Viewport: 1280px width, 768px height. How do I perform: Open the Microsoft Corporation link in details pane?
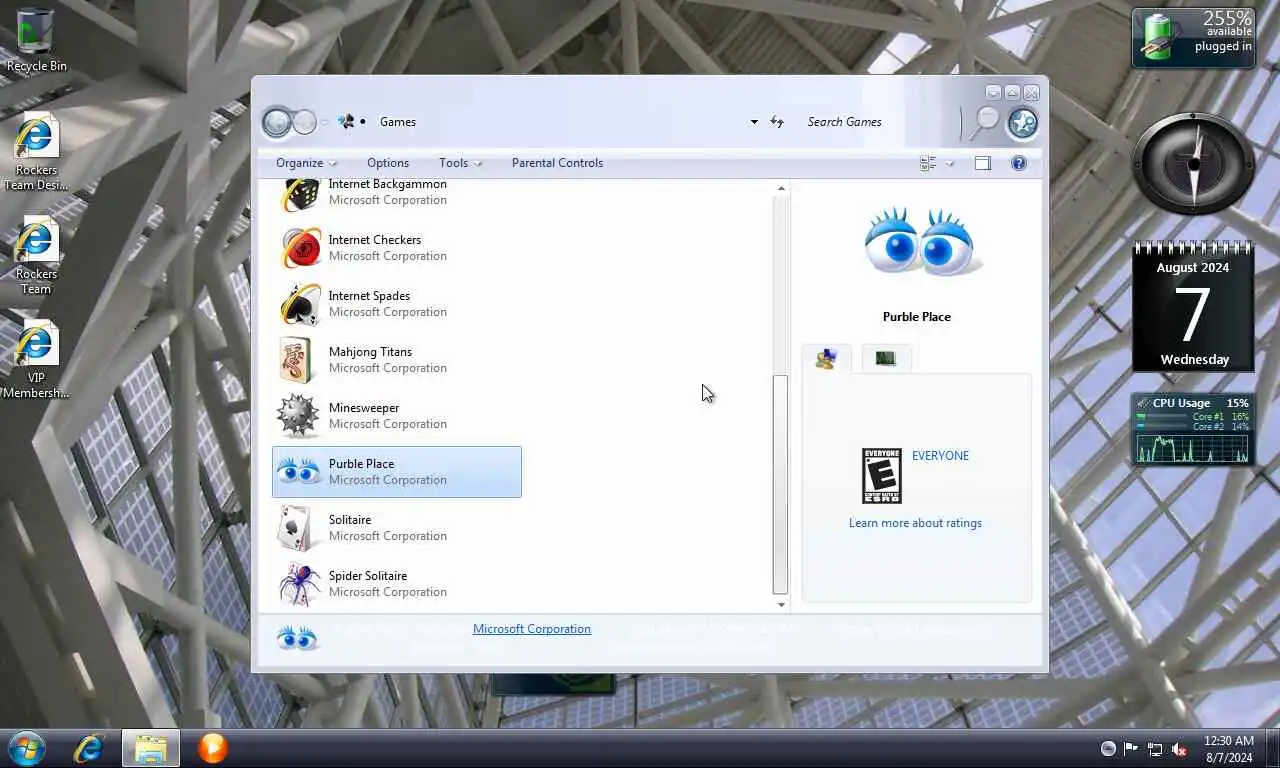click(x=532, y=629)
